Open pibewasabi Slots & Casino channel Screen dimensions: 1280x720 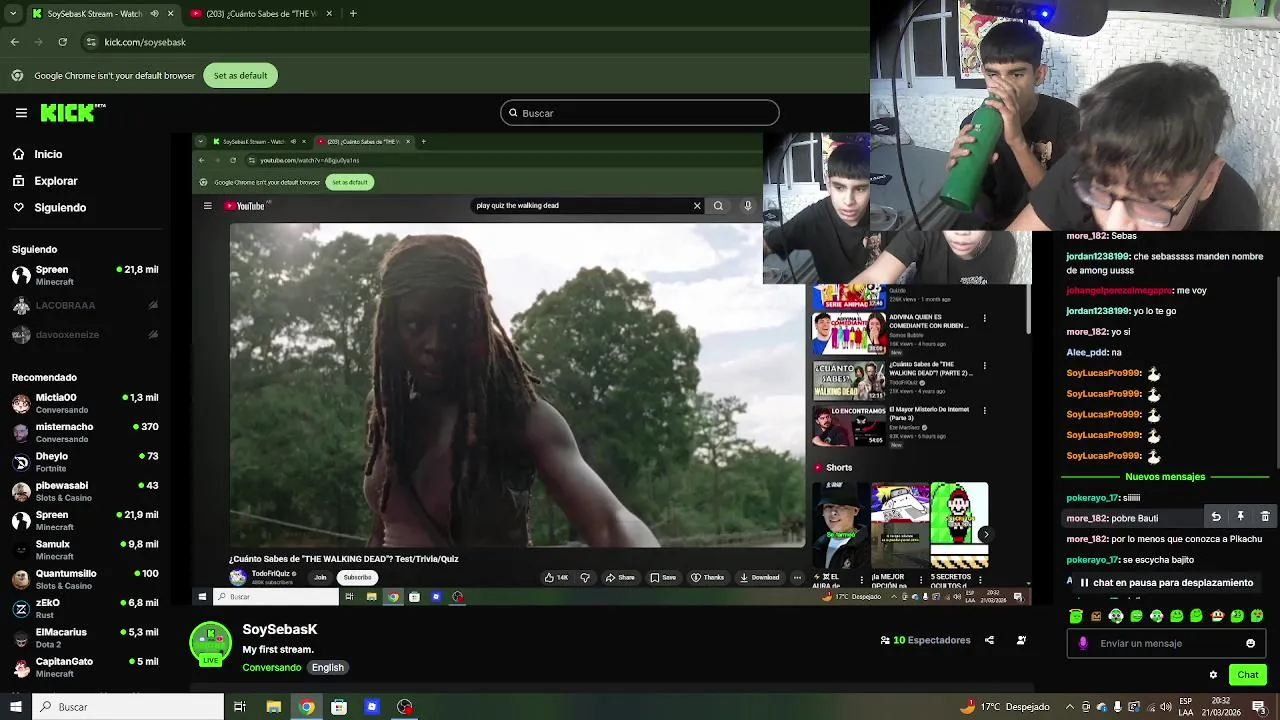pyautogui.click(x=85, y=491)
